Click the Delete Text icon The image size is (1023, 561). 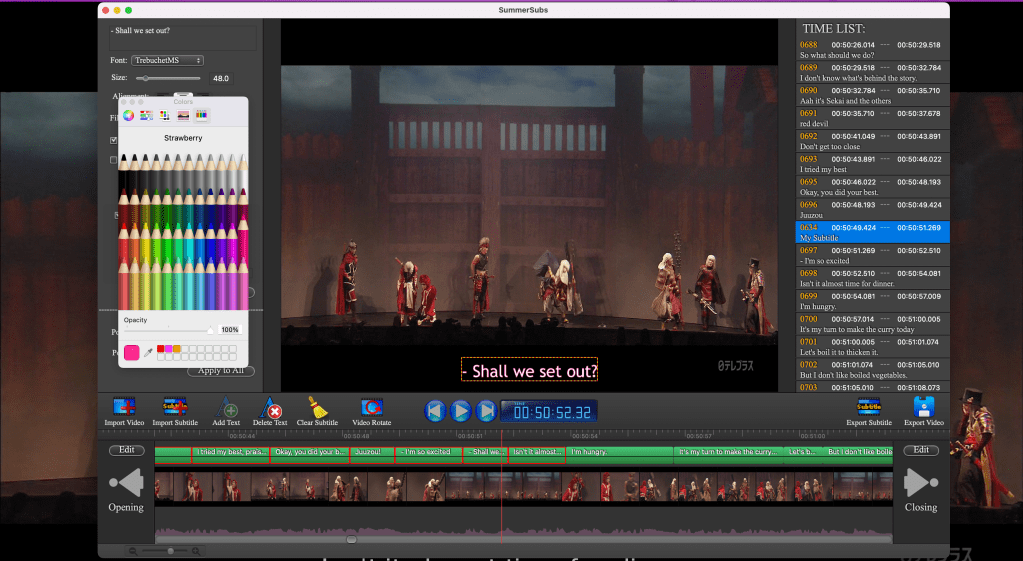(x=270, y=407)
